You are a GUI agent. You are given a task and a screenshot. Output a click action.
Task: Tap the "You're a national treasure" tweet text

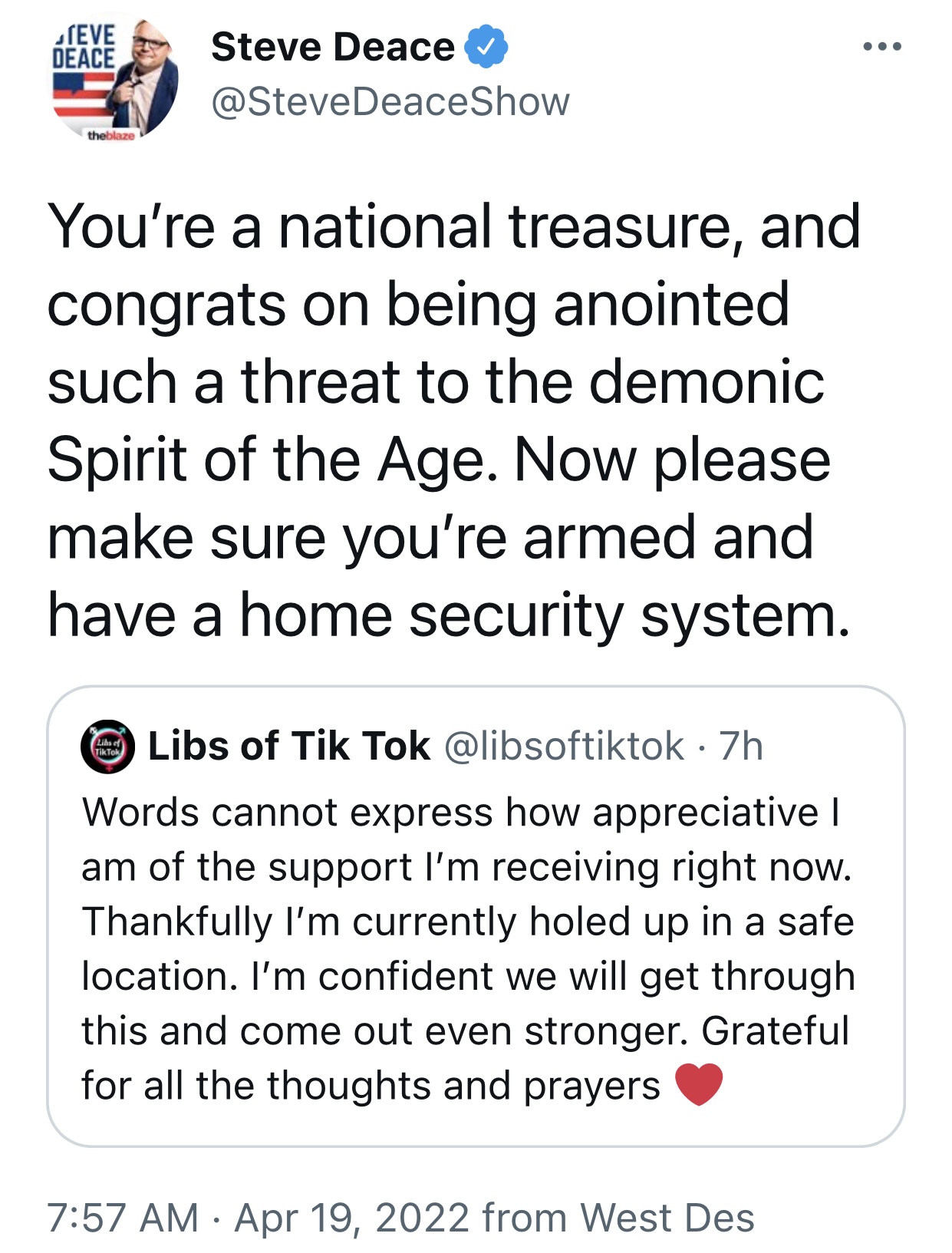point(454,420)
